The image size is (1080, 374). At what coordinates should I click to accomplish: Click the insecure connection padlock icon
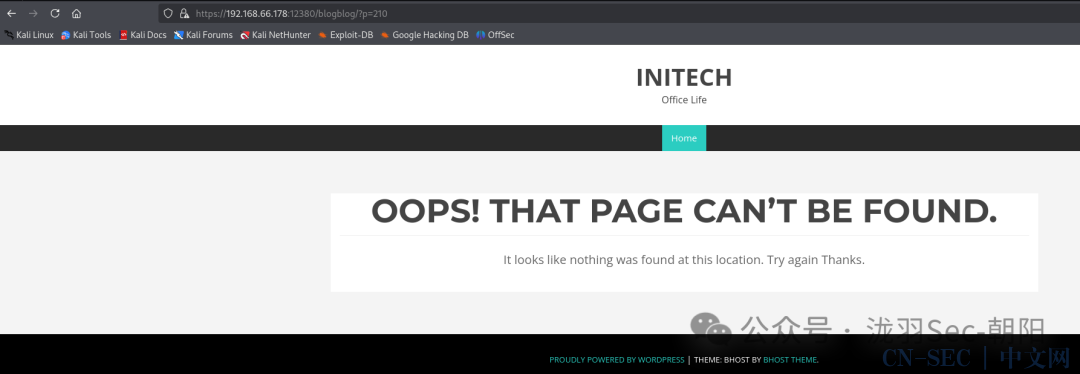[183, 13]
